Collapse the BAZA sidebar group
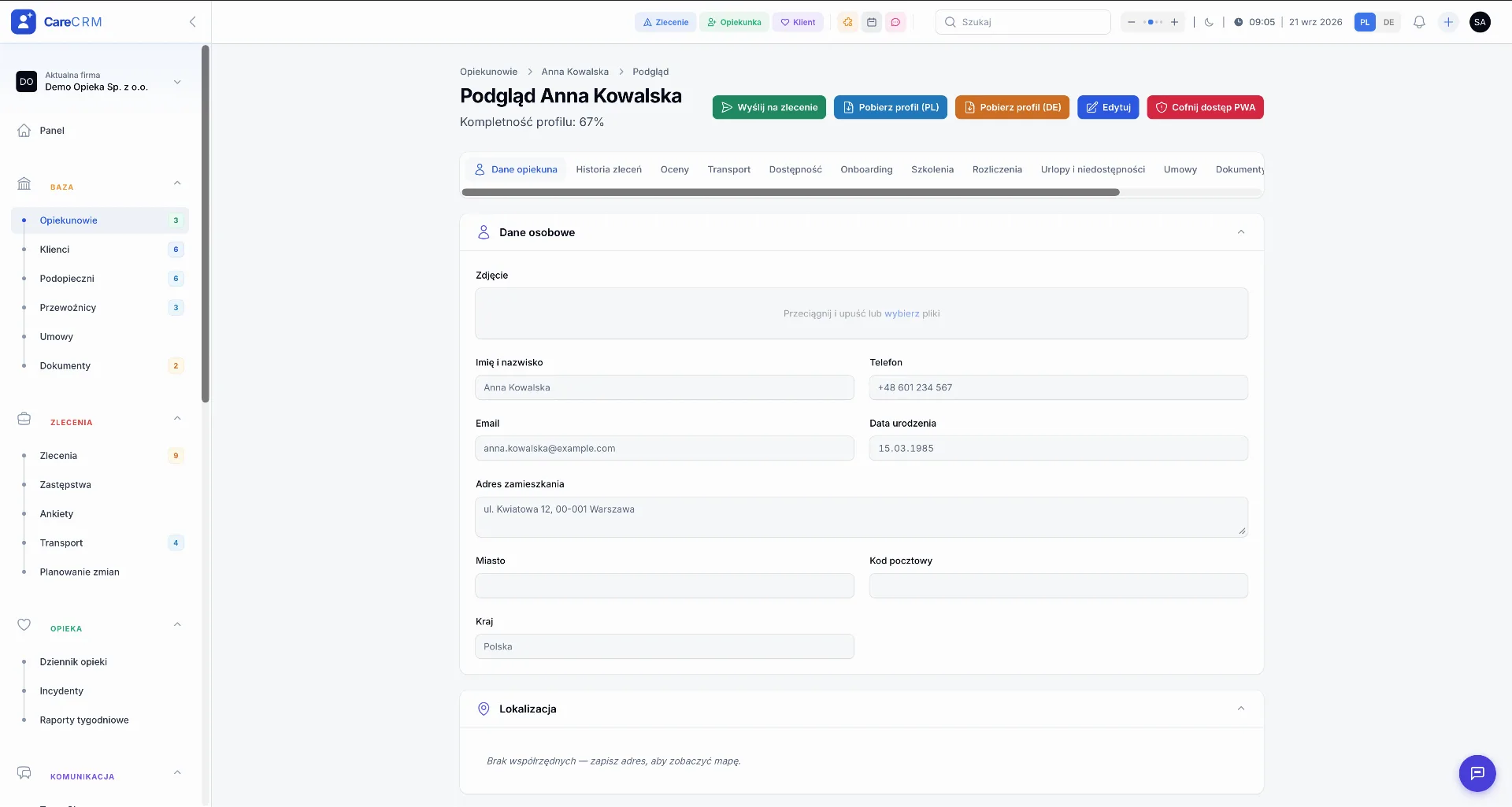The image size is (1512, 807). click(177, 183)
